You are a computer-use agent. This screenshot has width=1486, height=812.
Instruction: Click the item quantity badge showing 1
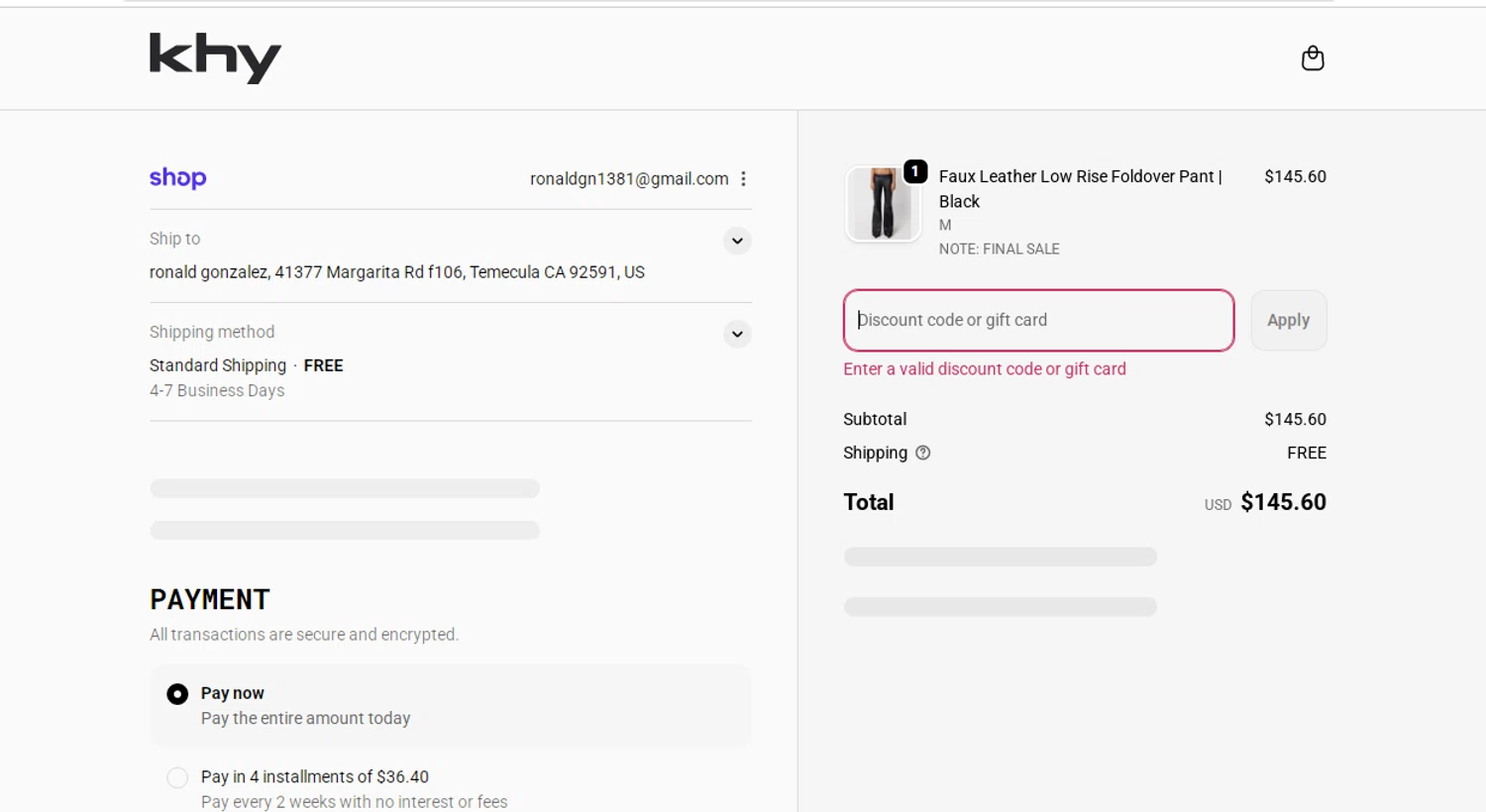point(915,171)
